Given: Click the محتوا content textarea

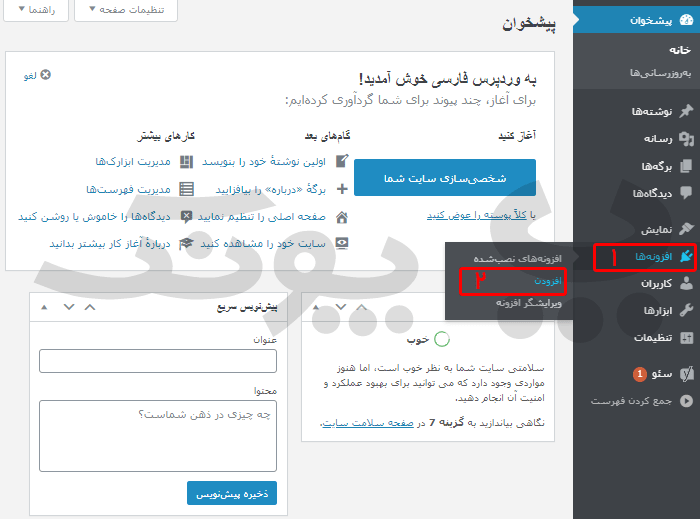Looking at the screenshot, I should pyautogui.click(x=158, y=436).
